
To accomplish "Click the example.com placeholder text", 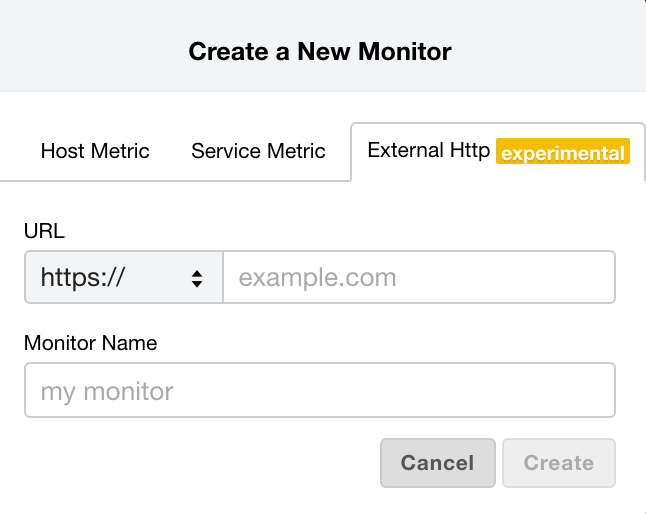I will (x=317, y=278).
